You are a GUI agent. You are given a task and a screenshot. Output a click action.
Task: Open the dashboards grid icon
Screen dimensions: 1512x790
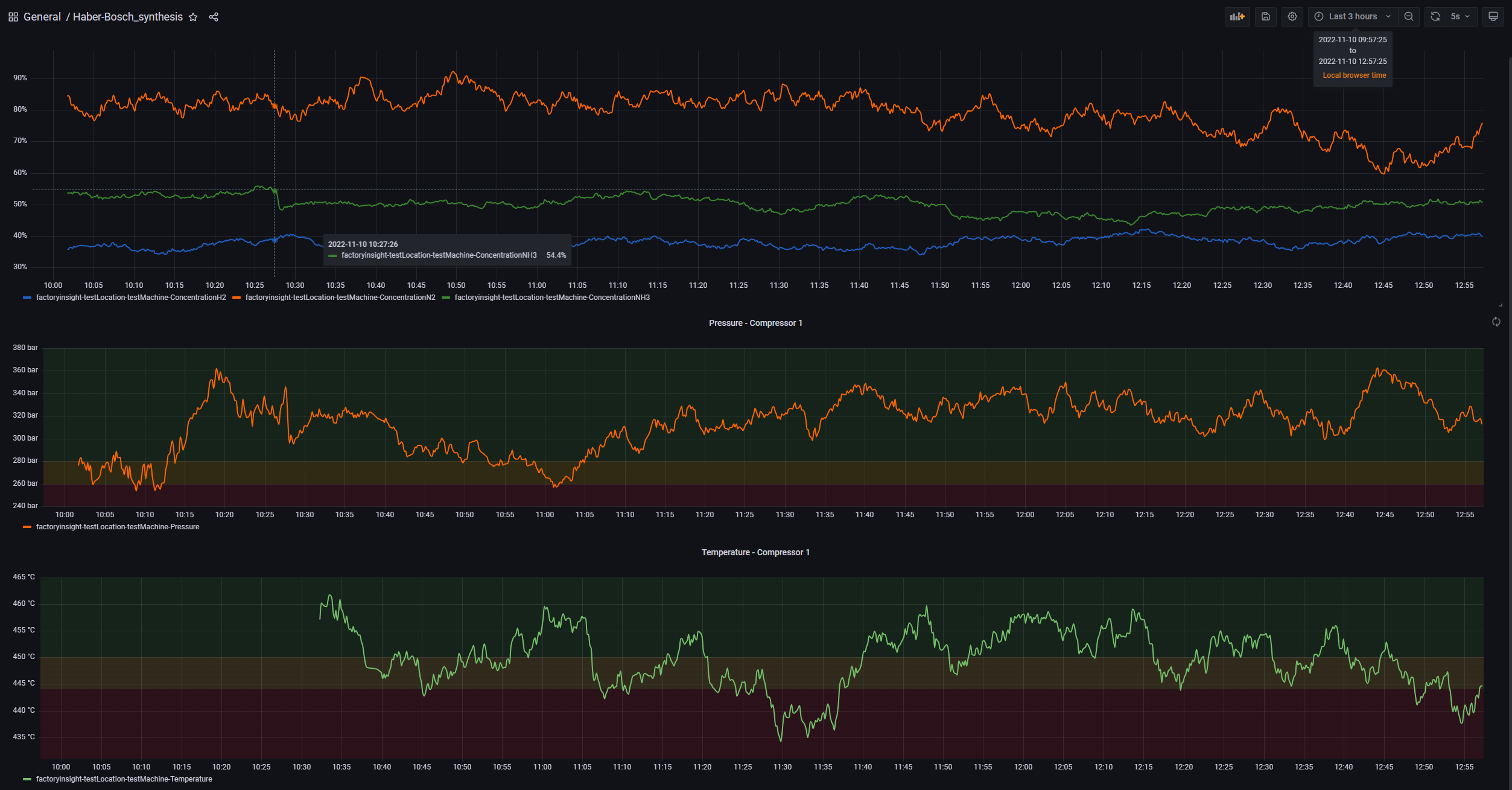tap(13, 18)
